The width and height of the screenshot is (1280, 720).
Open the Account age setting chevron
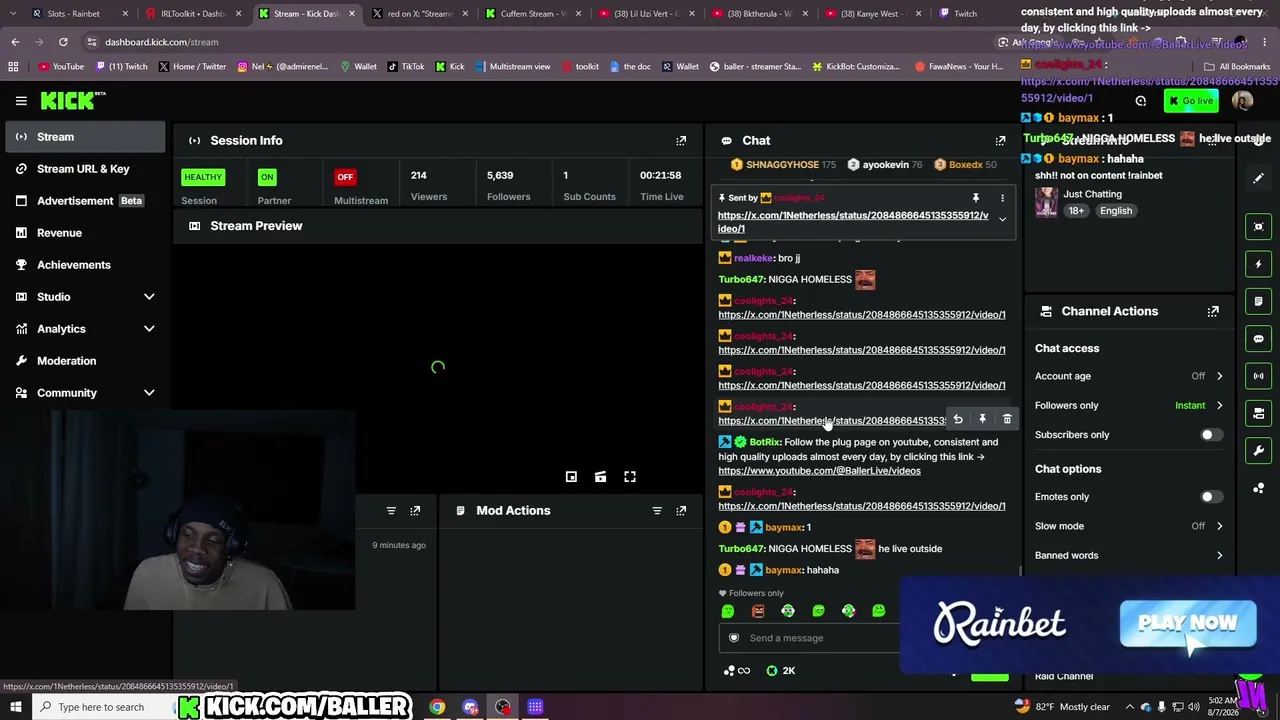coord(1219,376)
